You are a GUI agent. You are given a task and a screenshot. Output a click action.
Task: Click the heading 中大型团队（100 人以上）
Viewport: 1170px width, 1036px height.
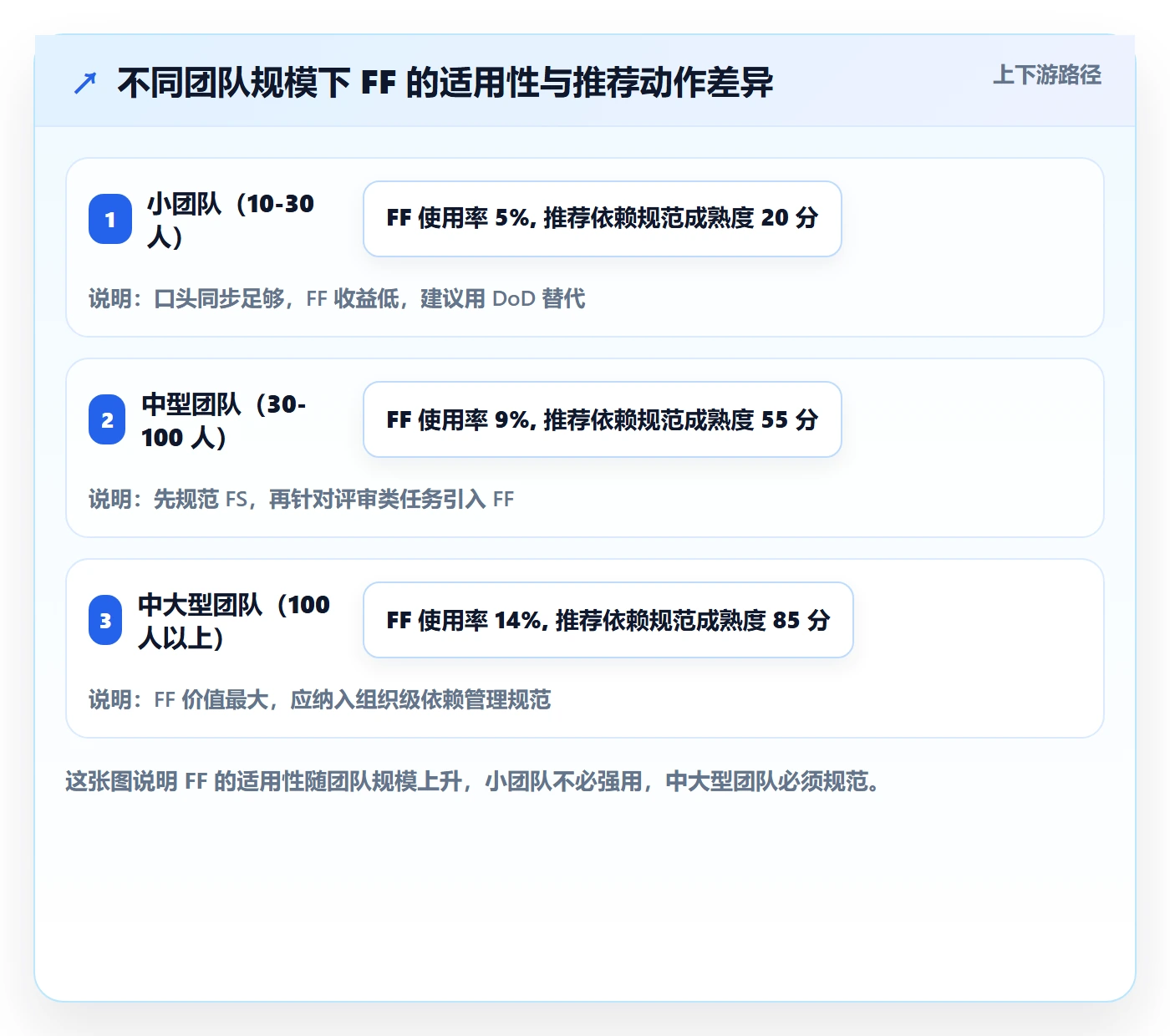point(234,621)
